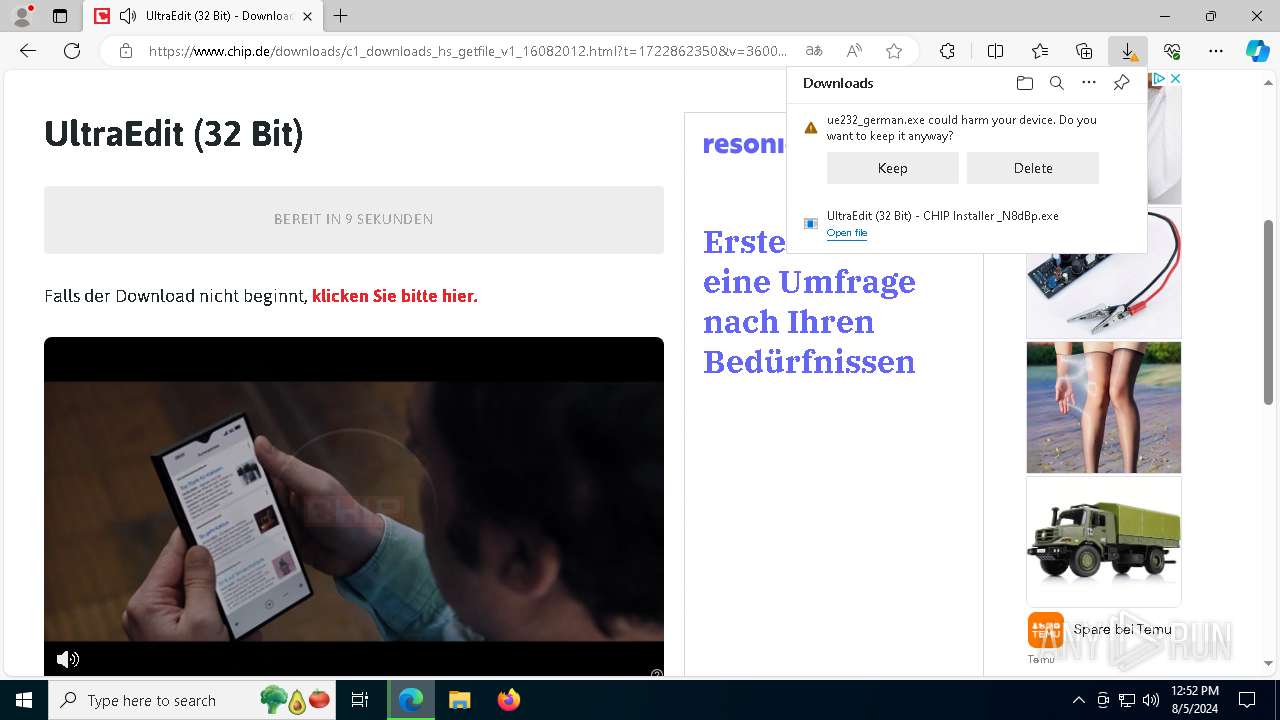The image size is (1280, 720).
Task: Open Extensions puzzle icon
Action: tap(947, 51)
